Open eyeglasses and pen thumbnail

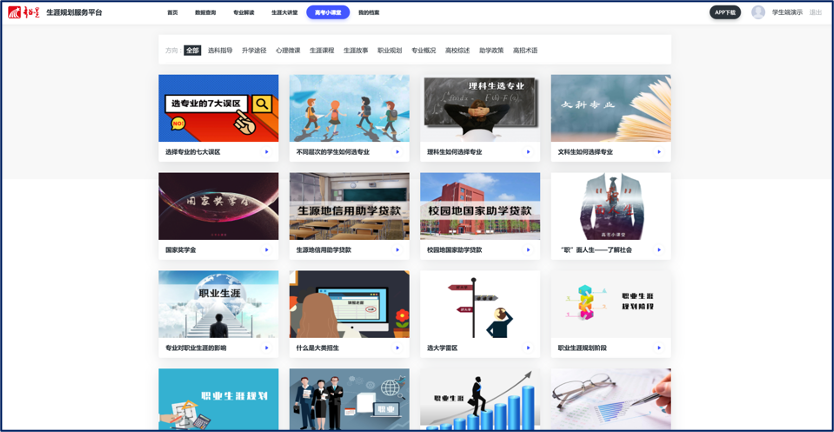click(x=611, y=399)
